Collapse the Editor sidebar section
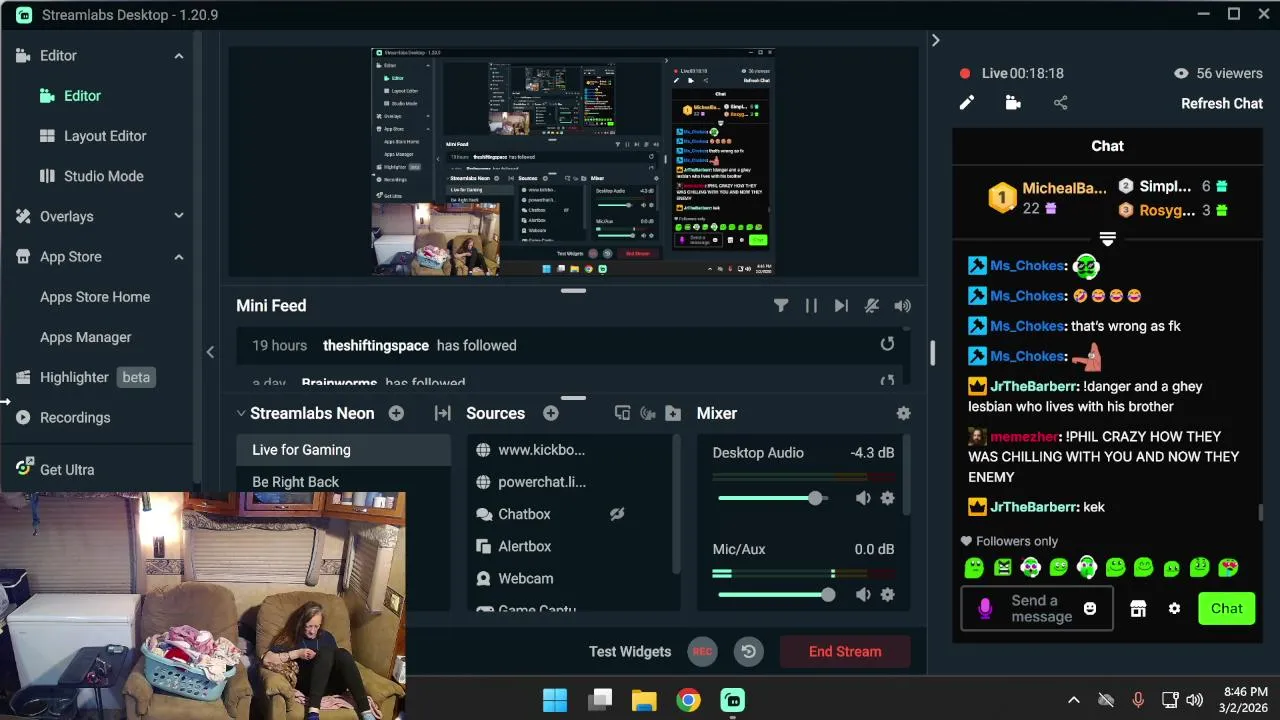 (x=179, y=56)
